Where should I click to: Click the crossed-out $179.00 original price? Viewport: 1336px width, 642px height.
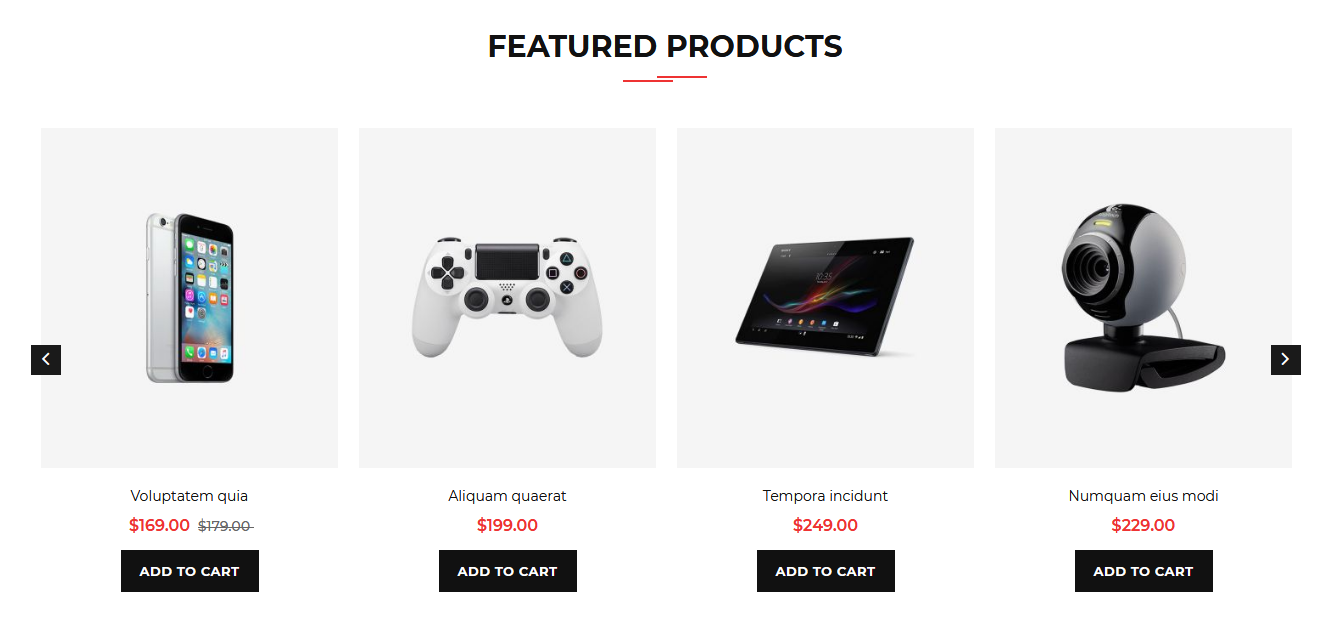pos(225,525)
